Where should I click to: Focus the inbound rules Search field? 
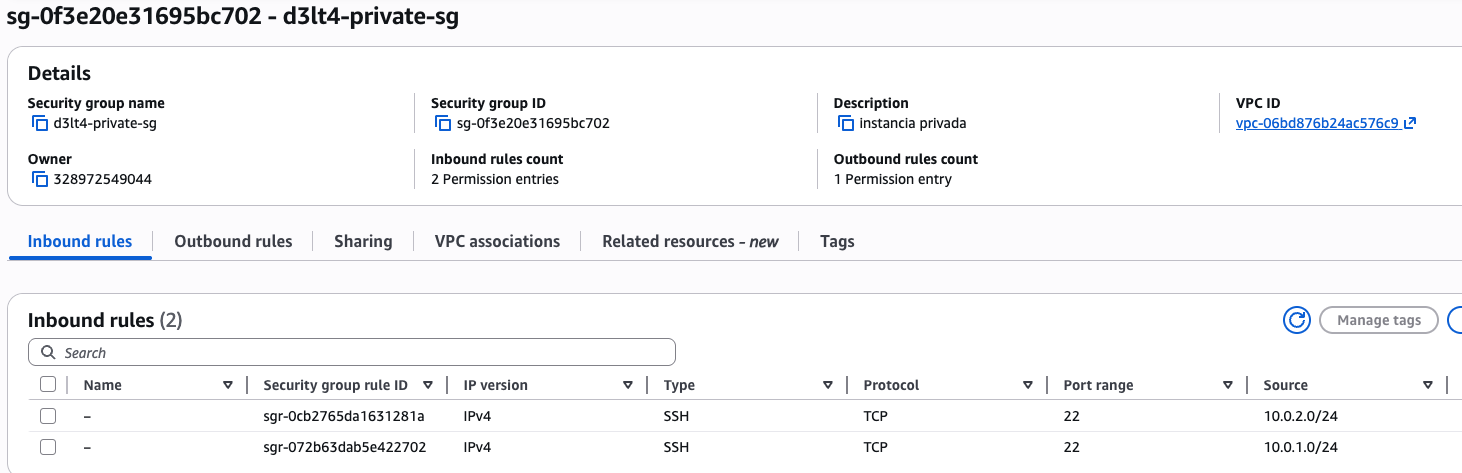click(x=360, y=353)
